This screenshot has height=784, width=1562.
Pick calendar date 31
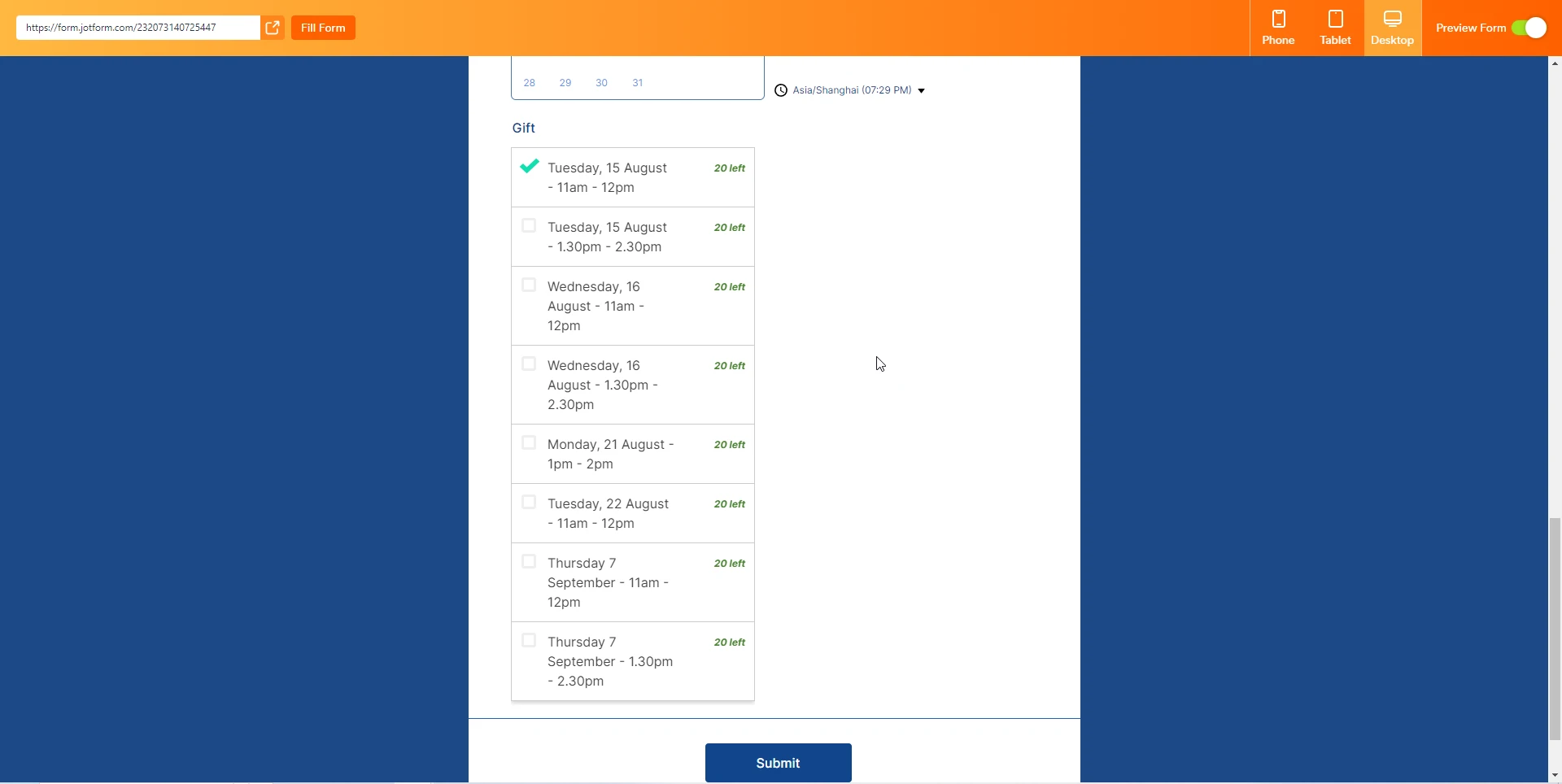637,82
